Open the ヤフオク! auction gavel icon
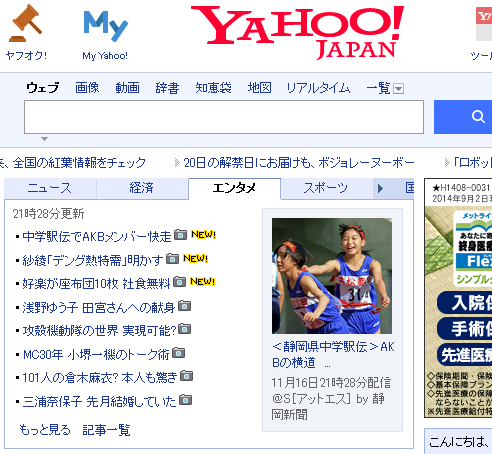The image size is (492, 454). tap(26, 23)
